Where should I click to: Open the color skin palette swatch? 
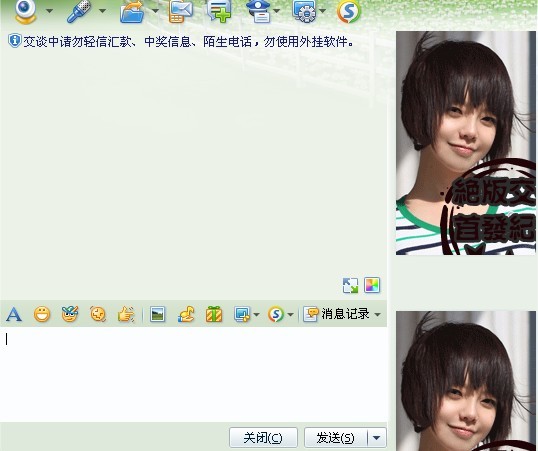point(372,285)
